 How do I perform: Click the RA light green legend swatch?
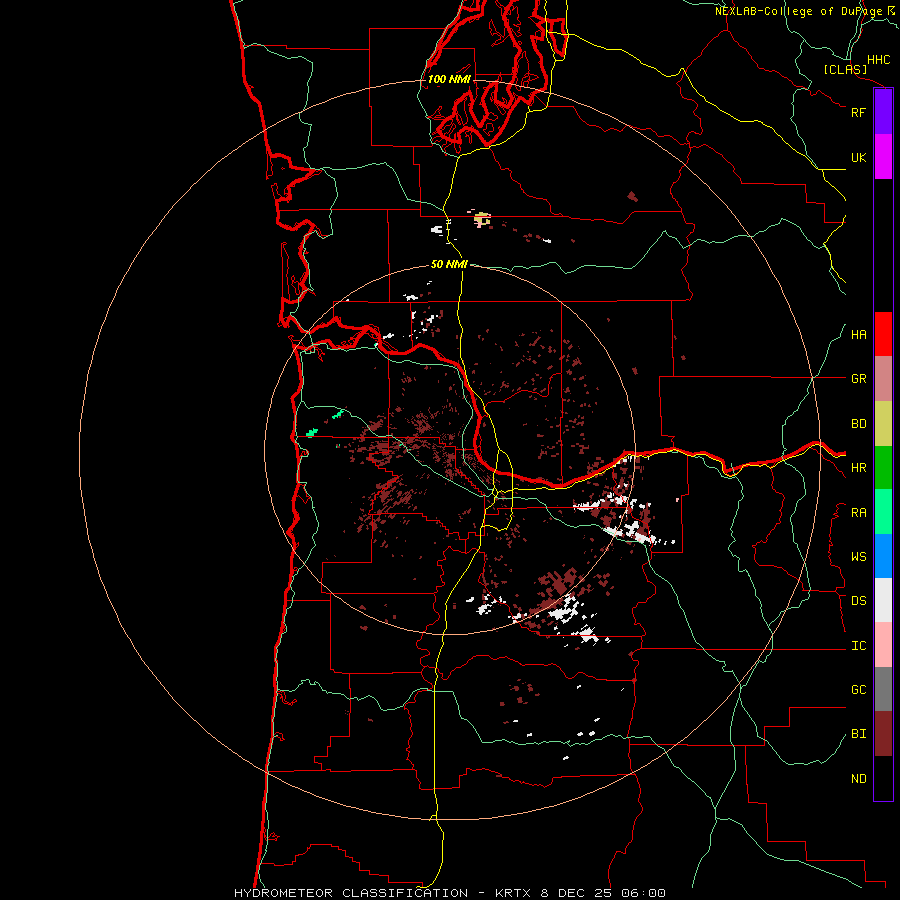coord(883,512)
